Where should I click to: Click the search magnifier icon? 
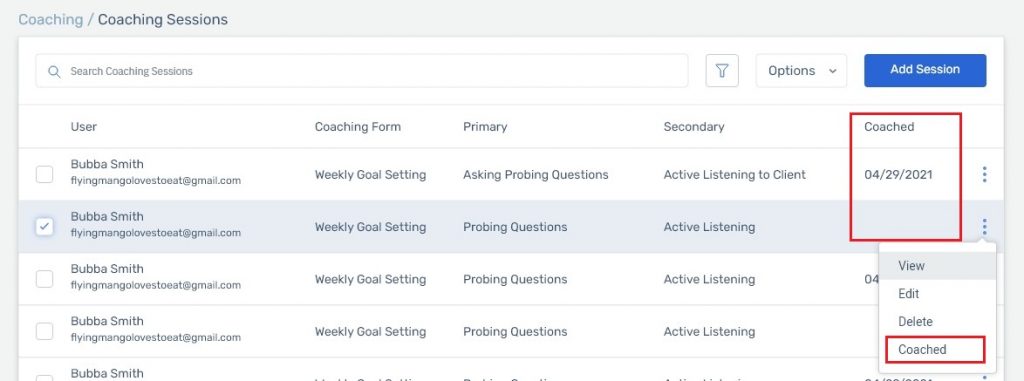click(x=54, y=71)
